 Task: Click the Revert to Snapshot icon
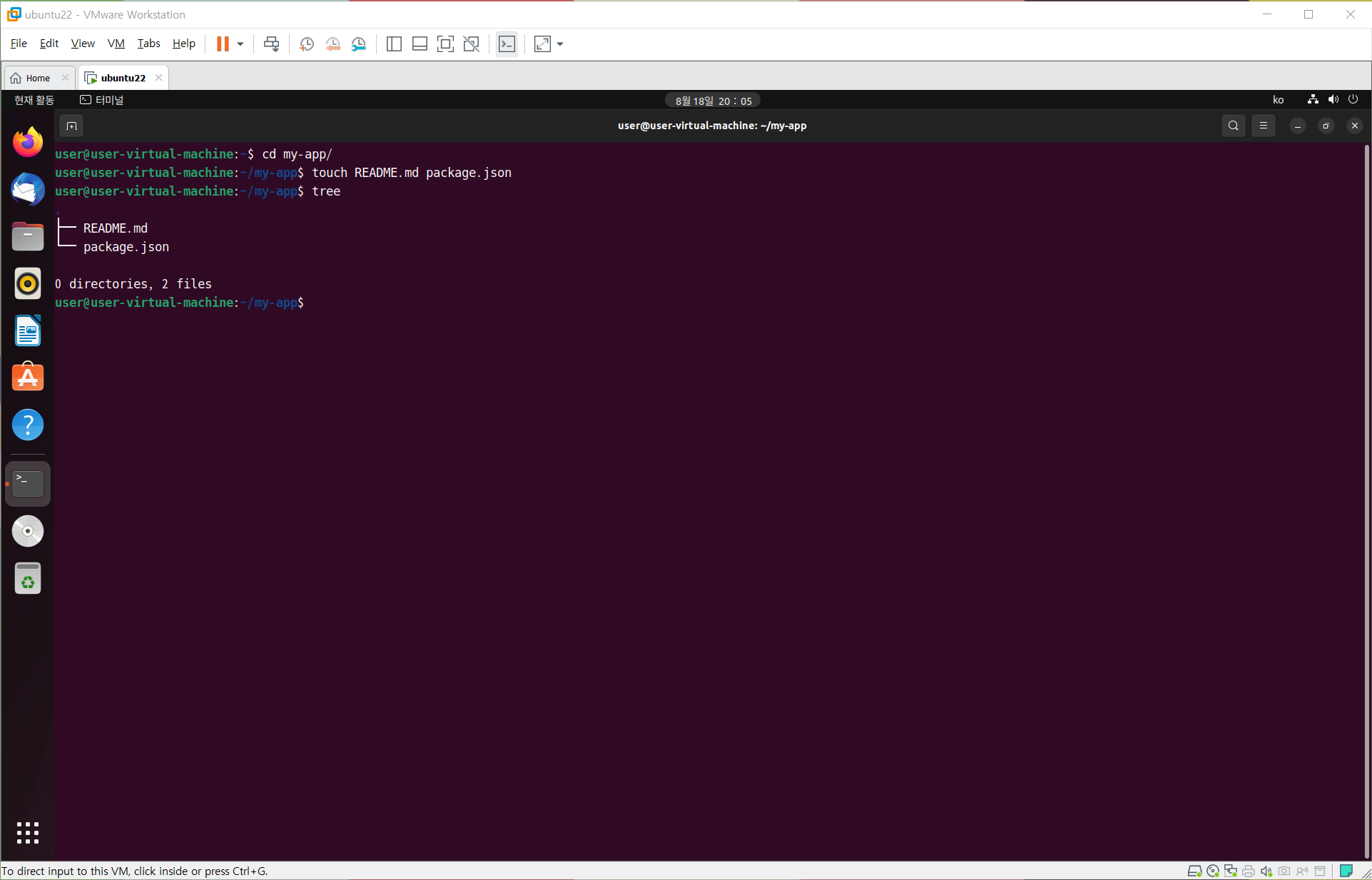point(332,44)
